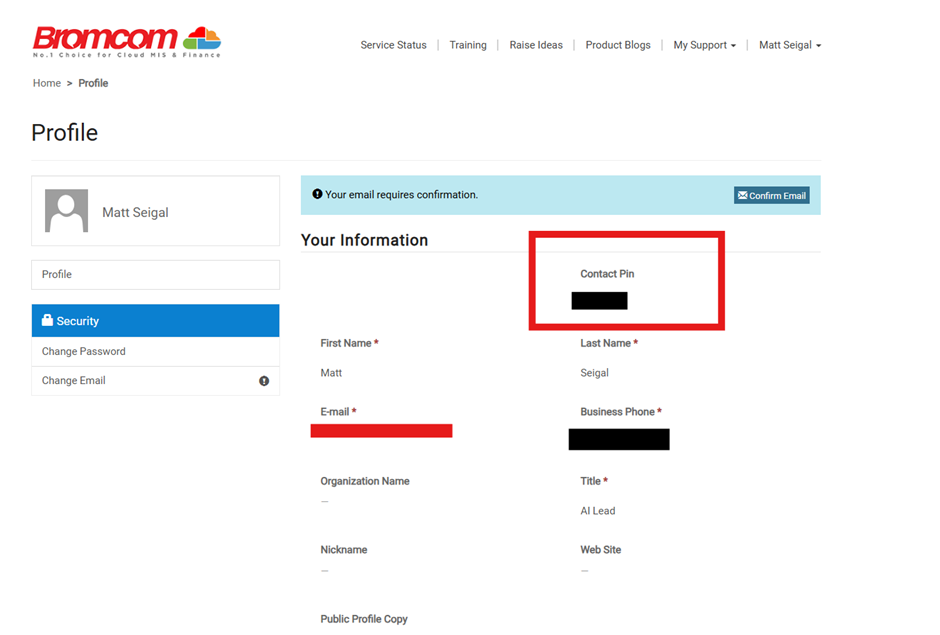The image size is (940, 635).
Task: Click the alert icon in email confirmation banner
Action: point(317,194)
